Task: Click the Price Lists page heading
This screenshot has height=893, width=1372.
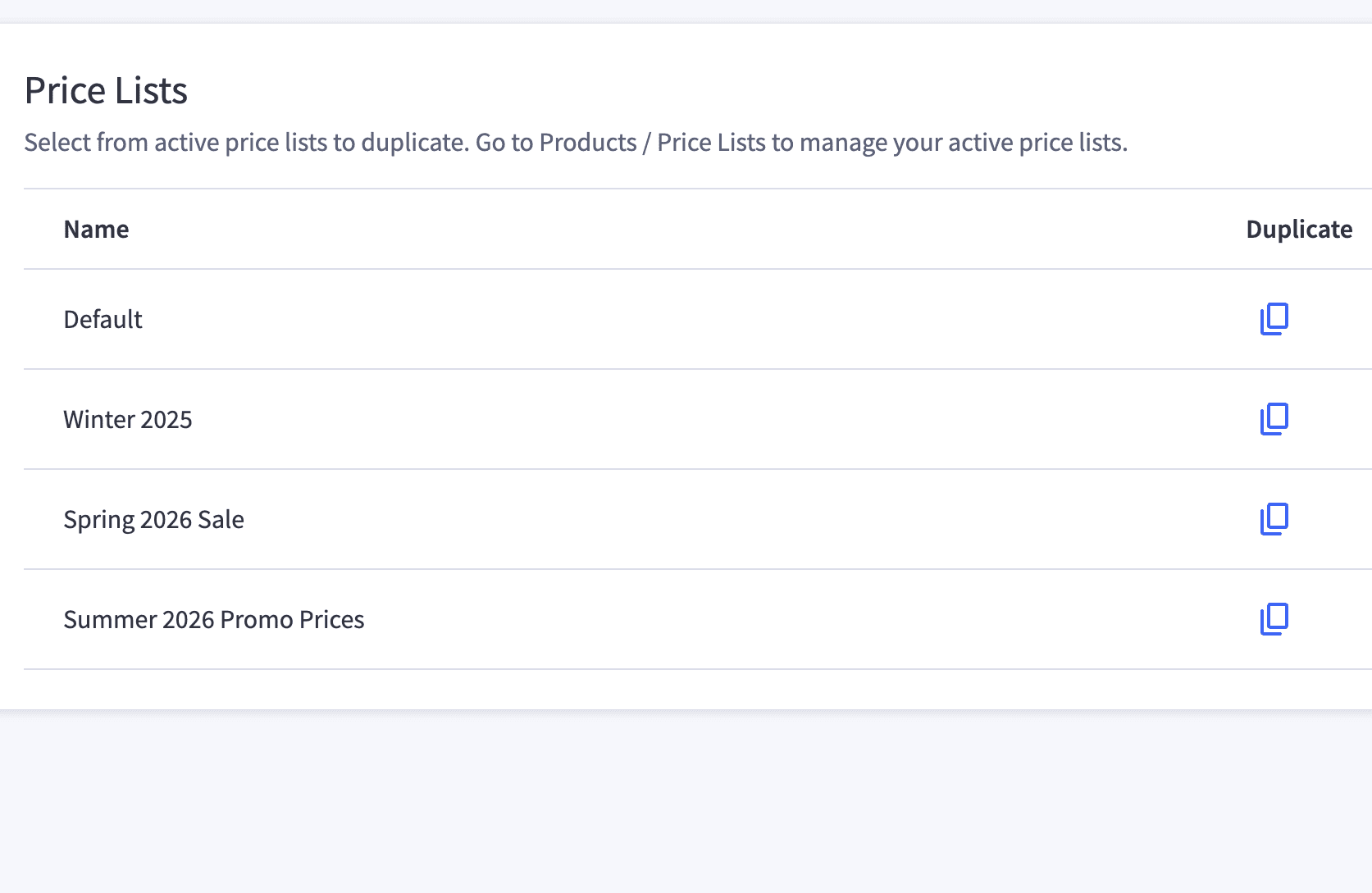Action: click(x=106, y=90)
